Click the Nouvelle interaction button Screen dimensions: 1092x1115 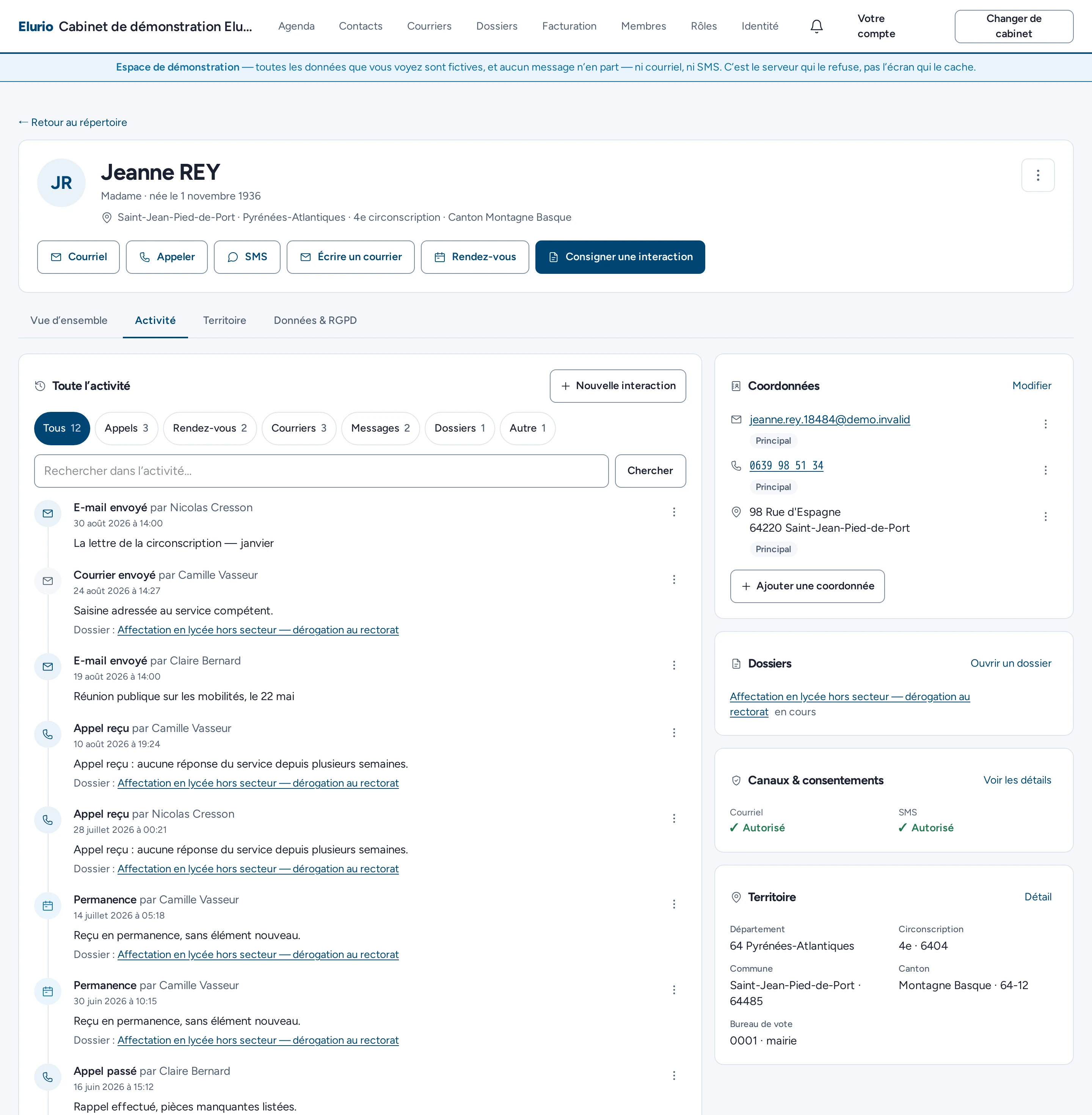[618, 386]
